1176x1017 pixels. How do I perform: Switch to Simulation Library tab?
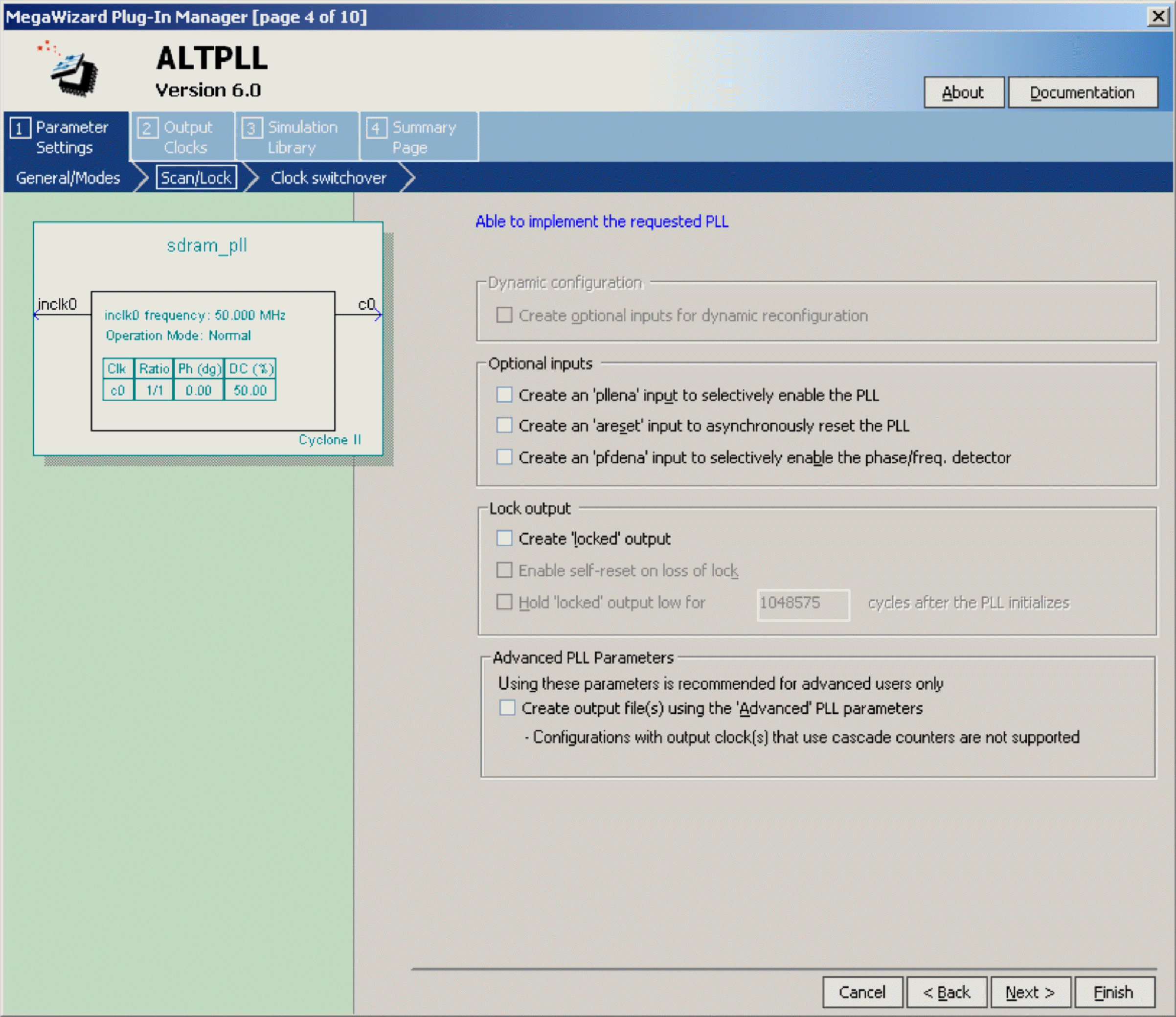[297, 137]
